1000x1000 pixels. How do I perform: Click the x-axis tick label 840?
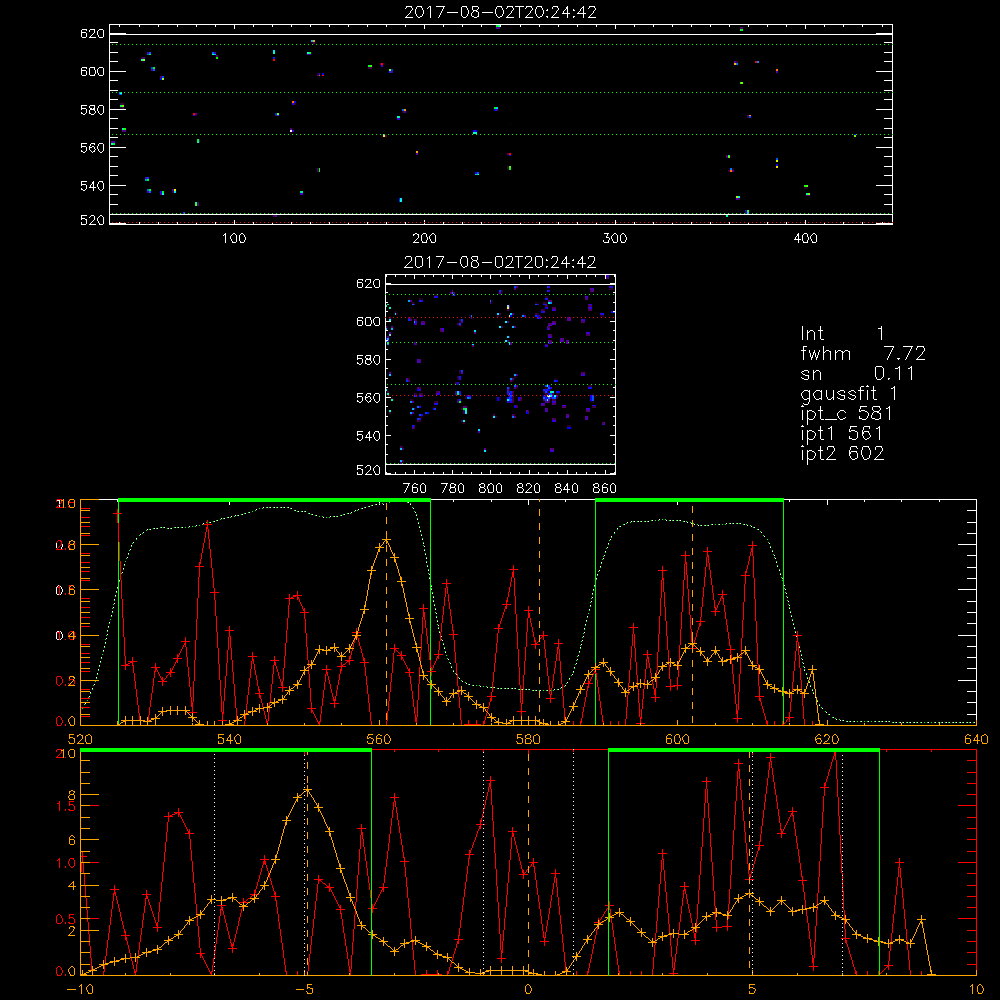coord(566,489)
